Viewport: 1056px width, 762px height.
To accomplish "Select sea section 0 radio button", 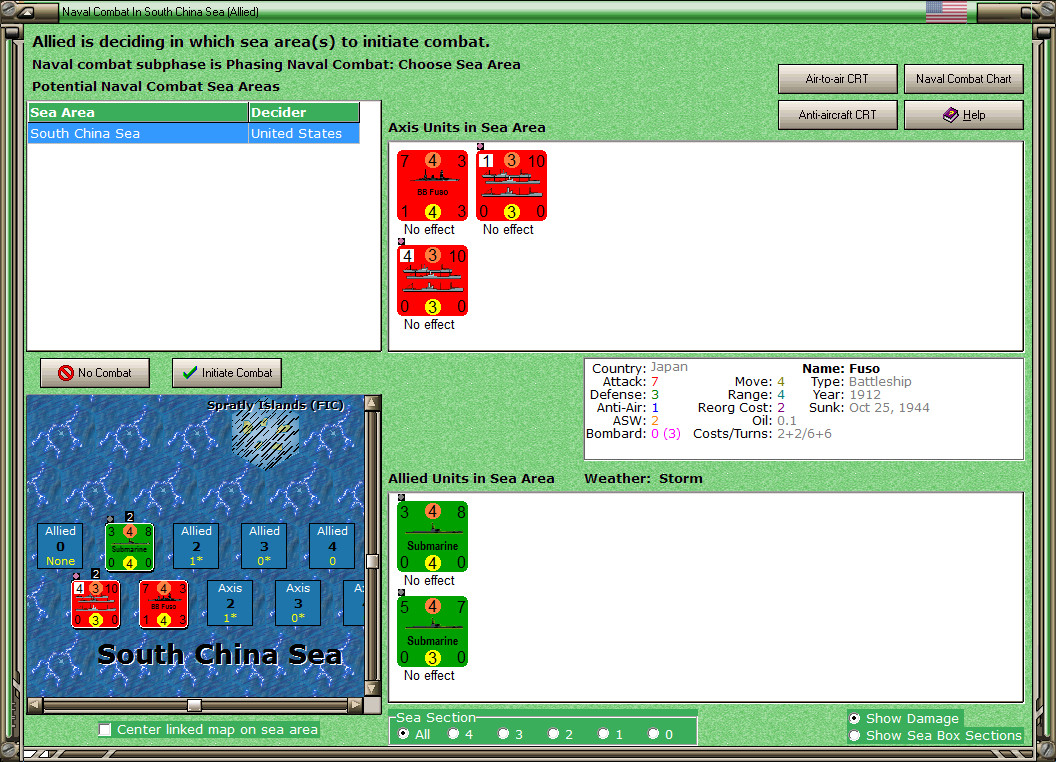I will (x=653, y=734).
